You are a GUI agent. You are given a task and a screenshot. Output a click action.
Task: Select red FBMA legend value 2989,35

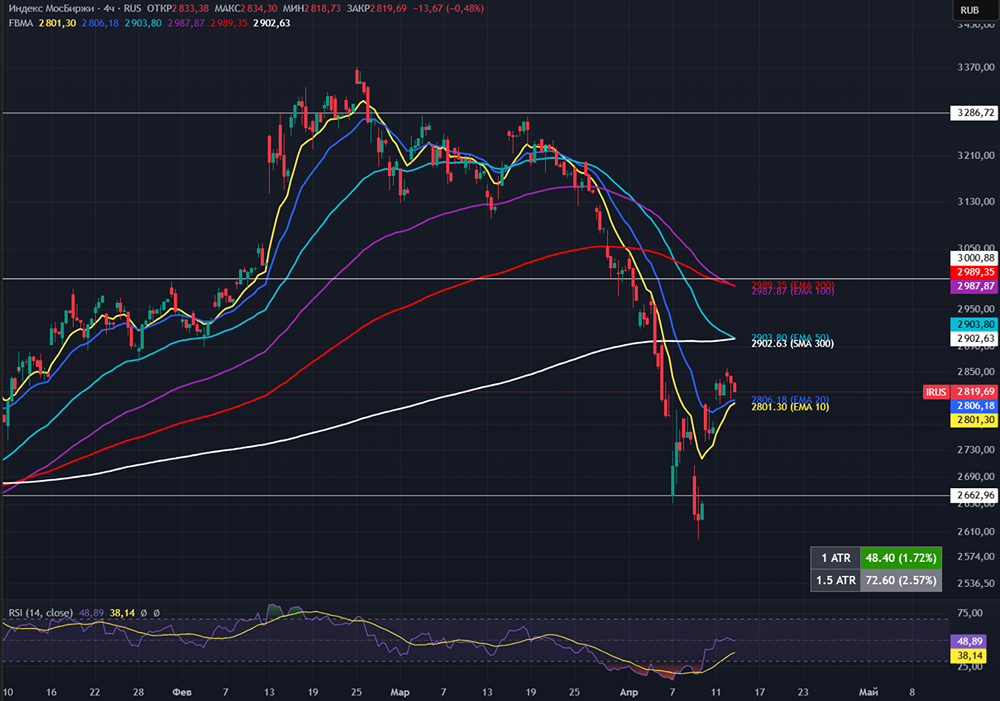point(228,23)
